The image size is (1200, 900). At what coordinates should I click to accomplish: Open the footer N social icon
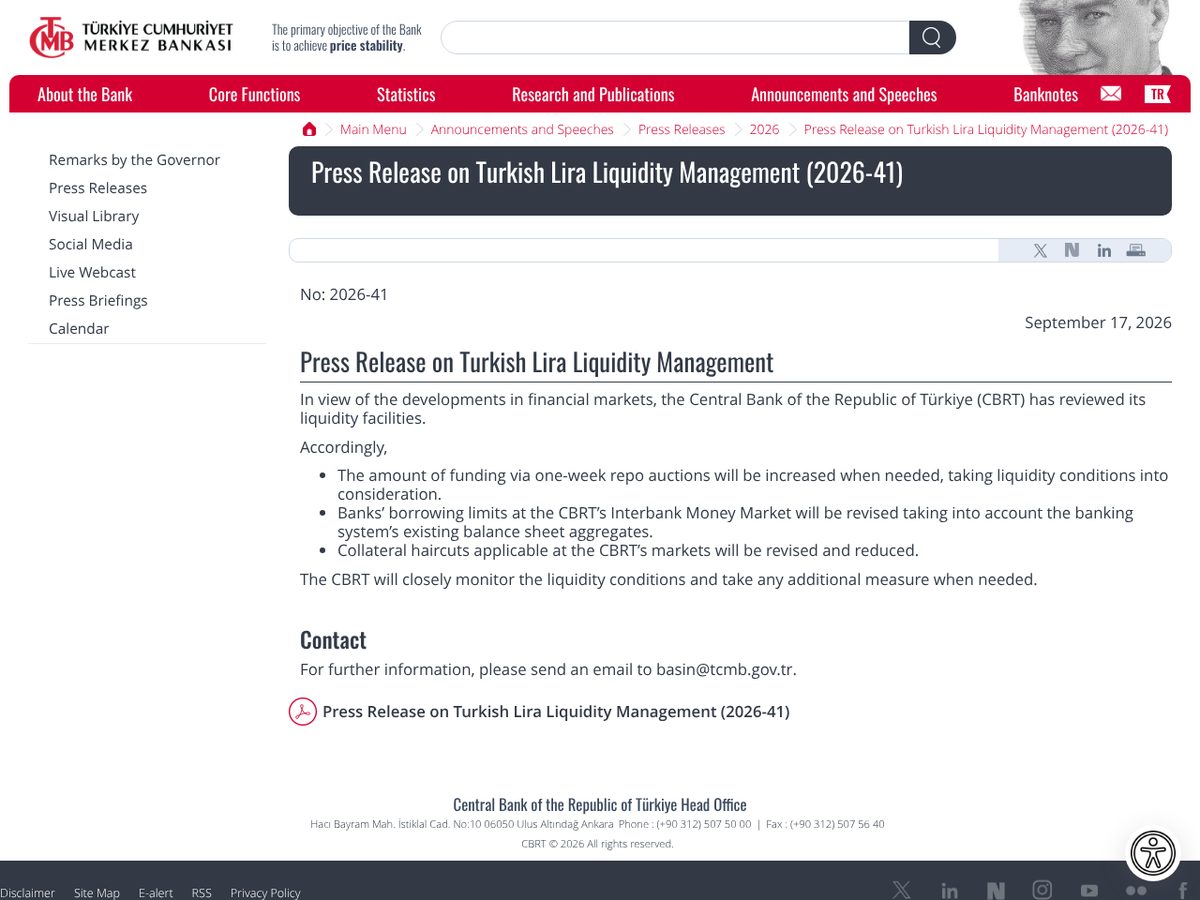pyautogui.click(x=995, y=890)
